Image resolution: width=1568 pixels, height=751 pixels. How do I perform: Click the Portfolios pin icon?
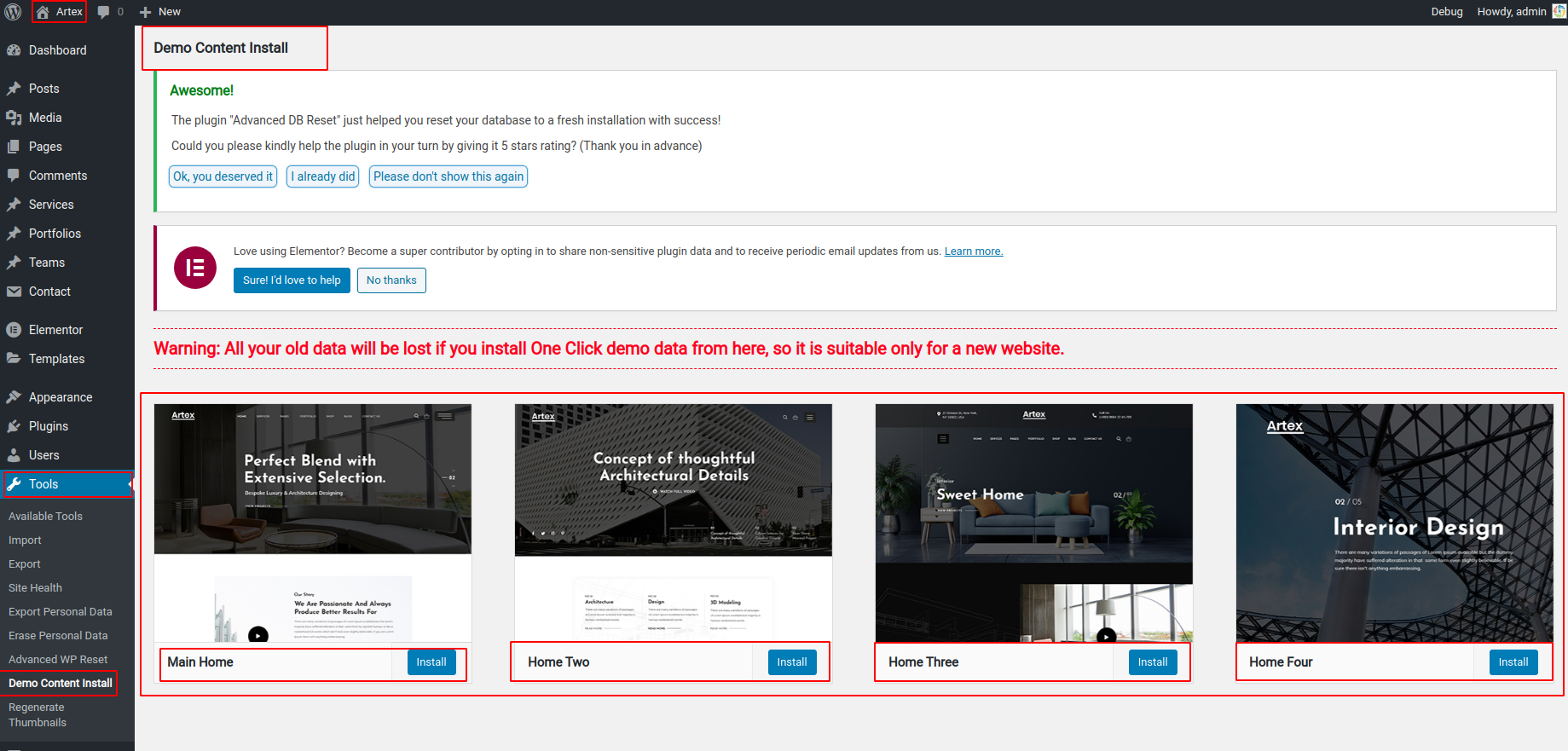[x=14, y=234]
